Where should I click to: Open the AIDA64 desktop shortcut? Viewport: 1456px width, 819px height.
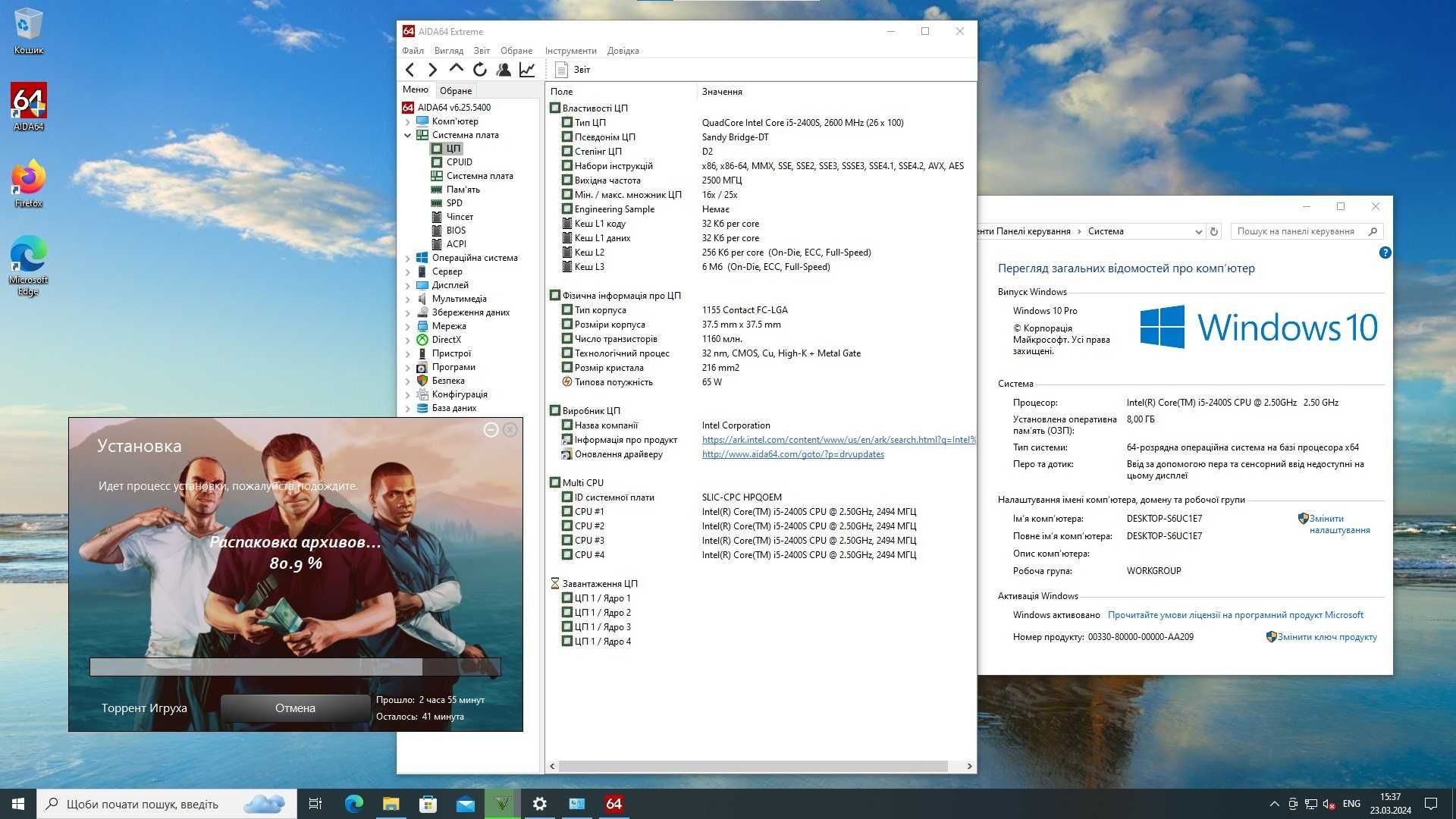point(28,107)
